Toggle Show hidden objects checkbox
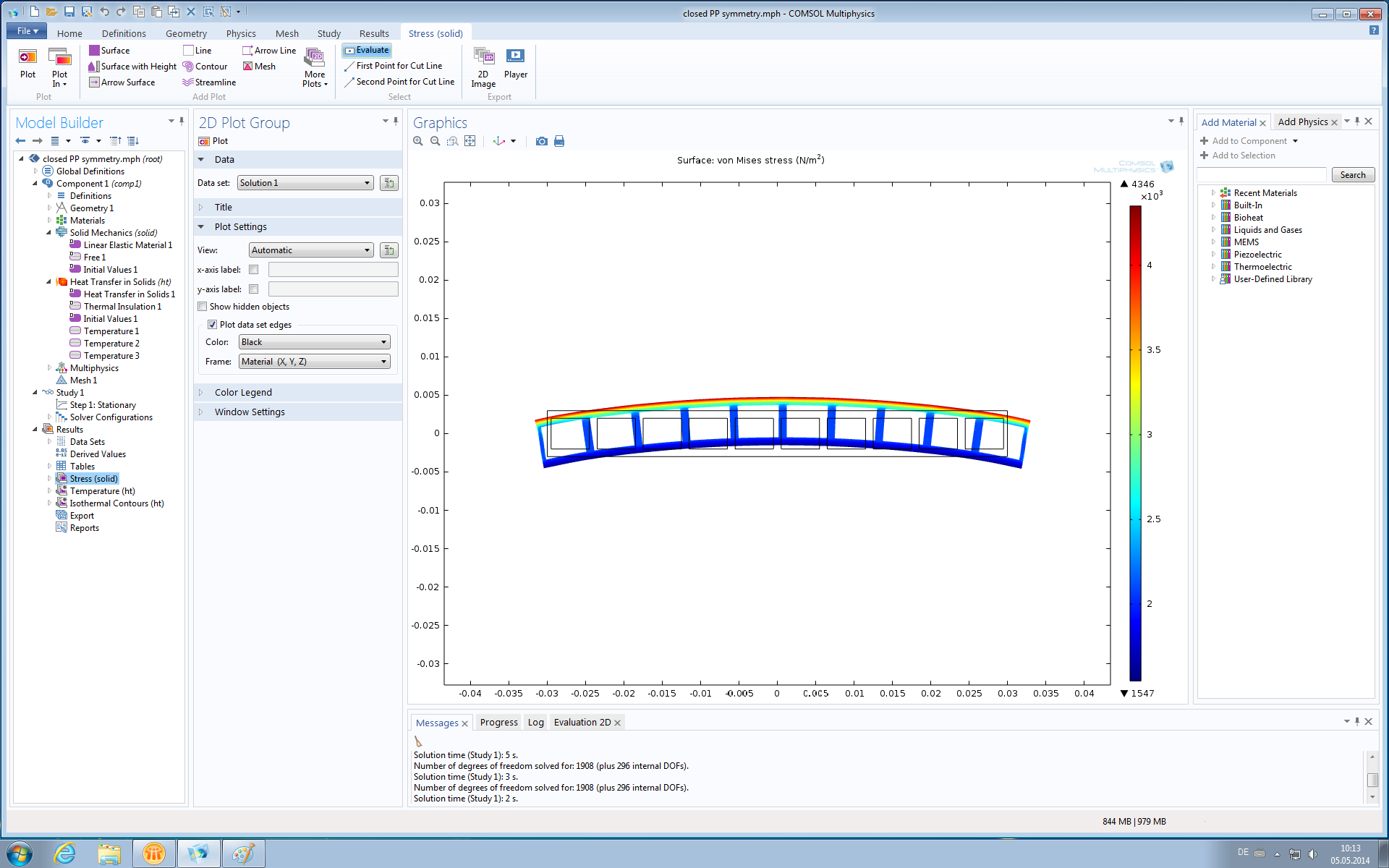 (x=203, y=307)
